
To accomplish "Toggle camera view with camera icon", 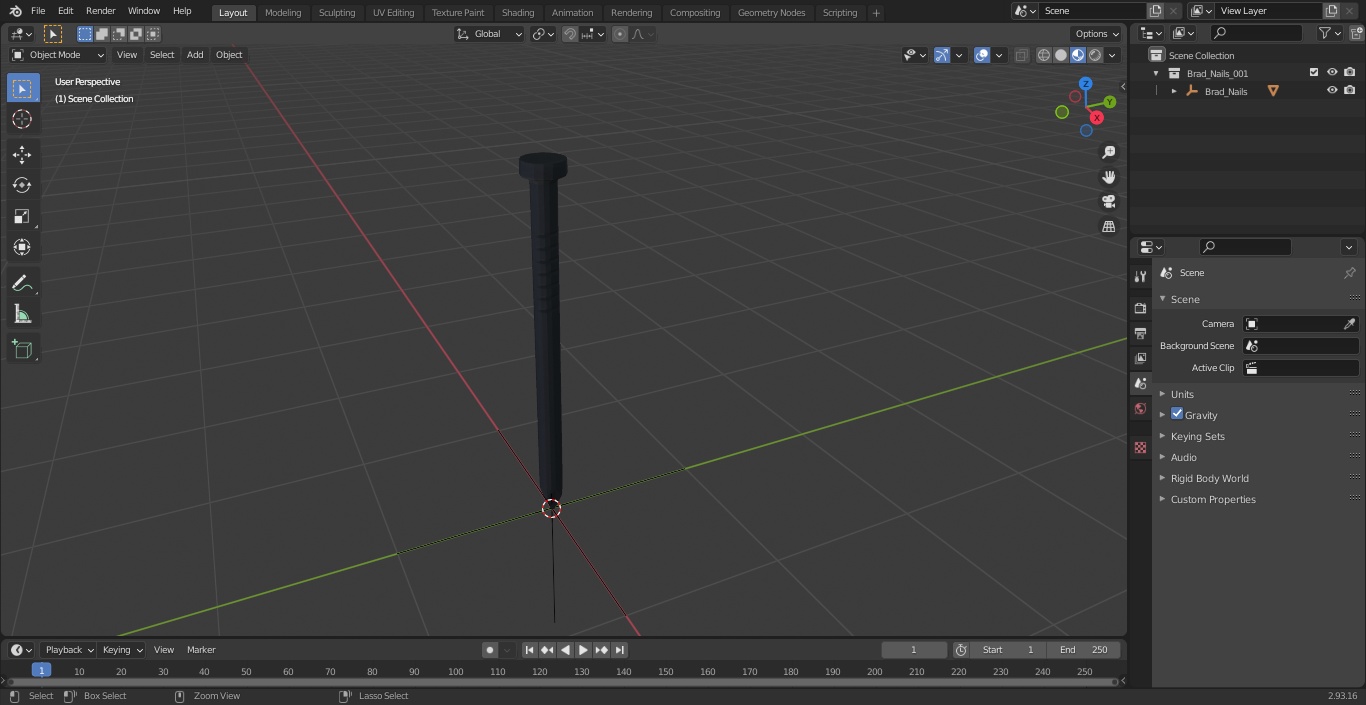I will 1108,201.
